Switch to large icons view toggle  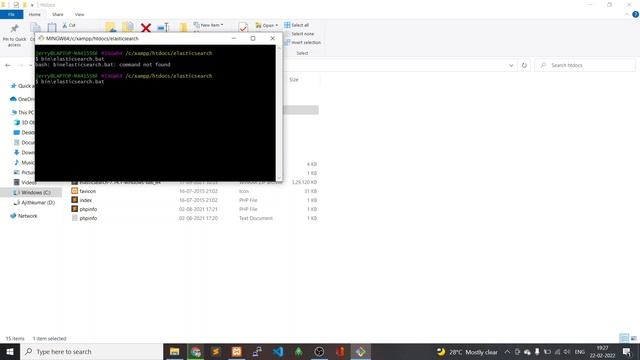point(633,338)
